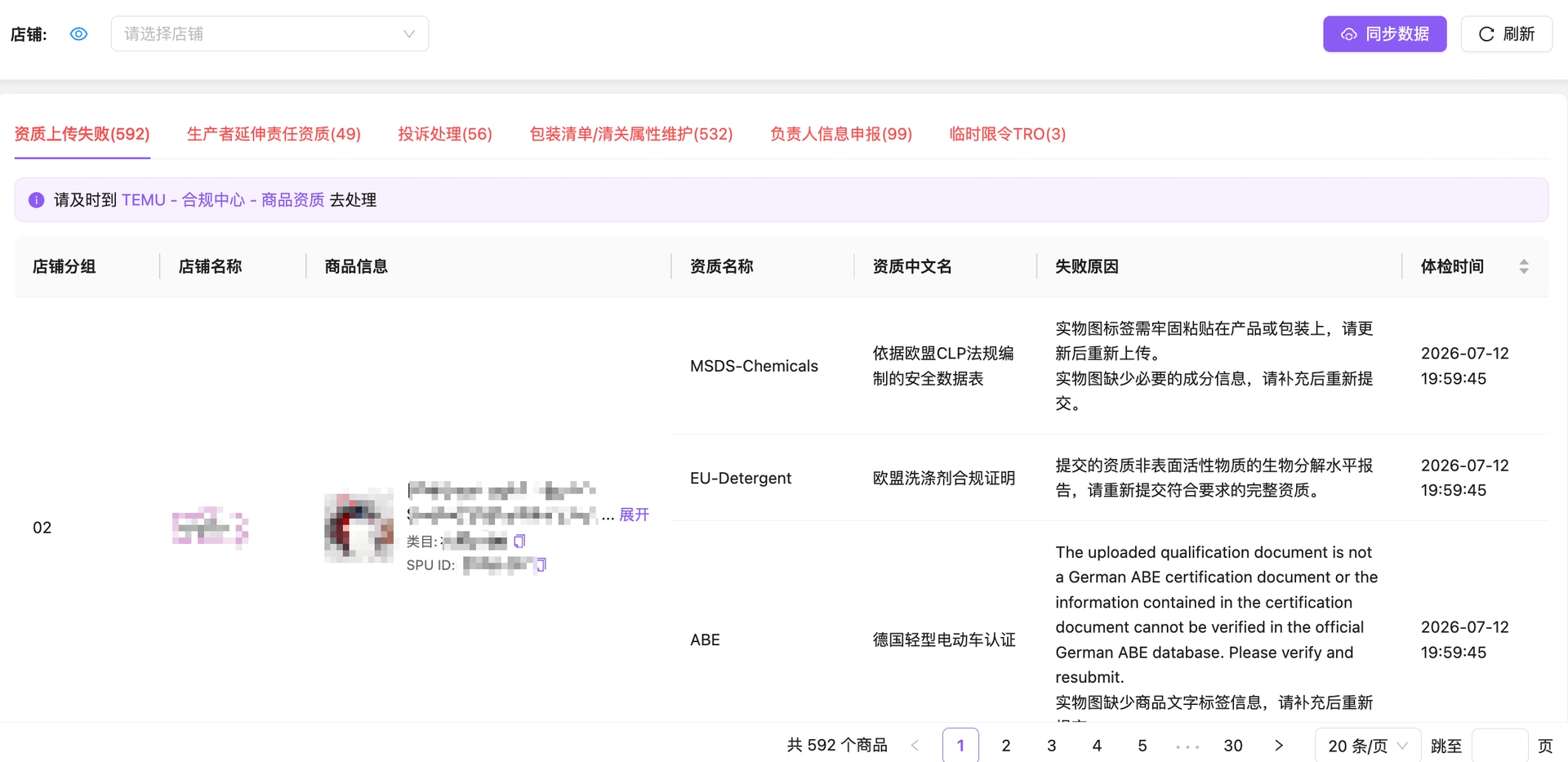Click the MSDS-Chemicals row timestamp
1568x762 pixels.
[1465, 366]
